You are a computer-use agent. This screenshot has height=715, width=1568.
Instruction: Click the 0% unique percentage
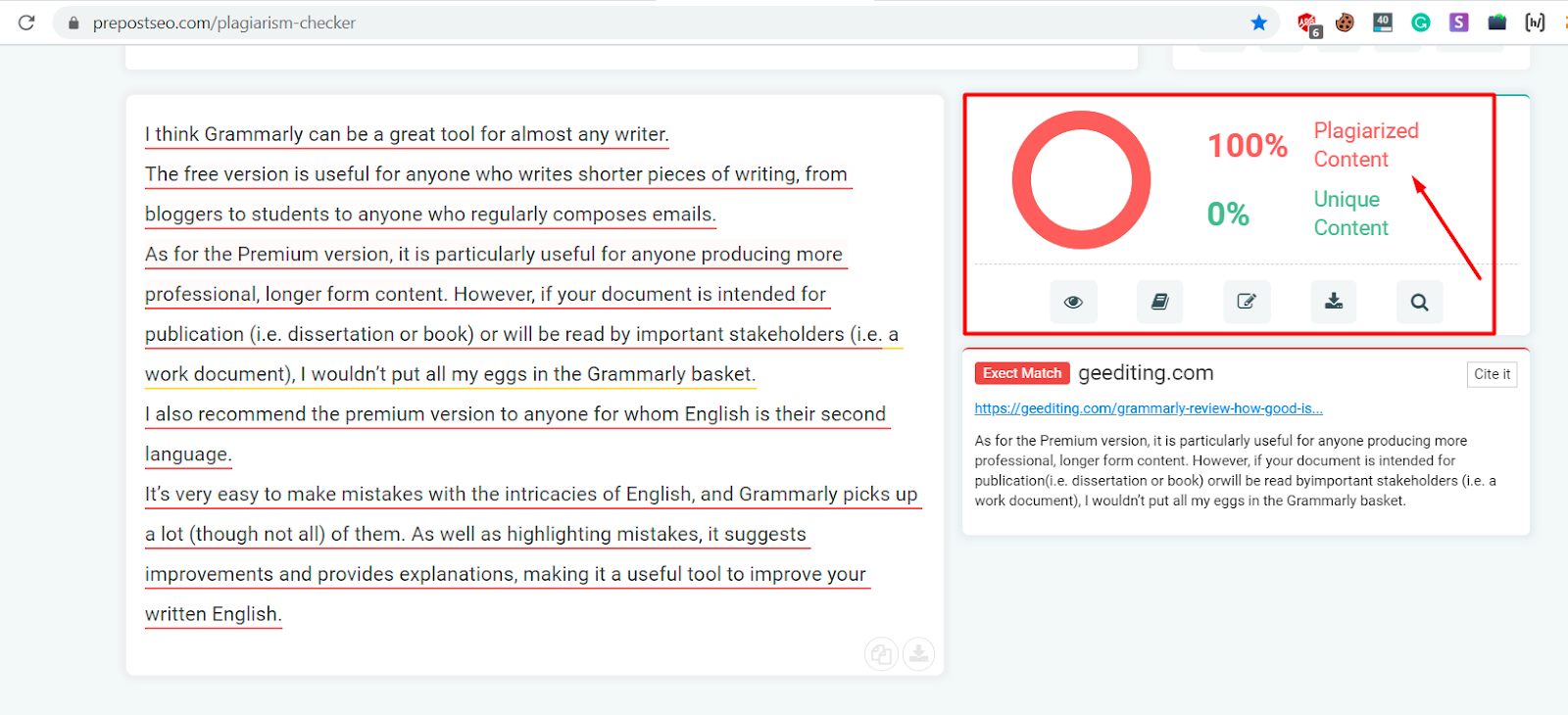click(1228, 214)
